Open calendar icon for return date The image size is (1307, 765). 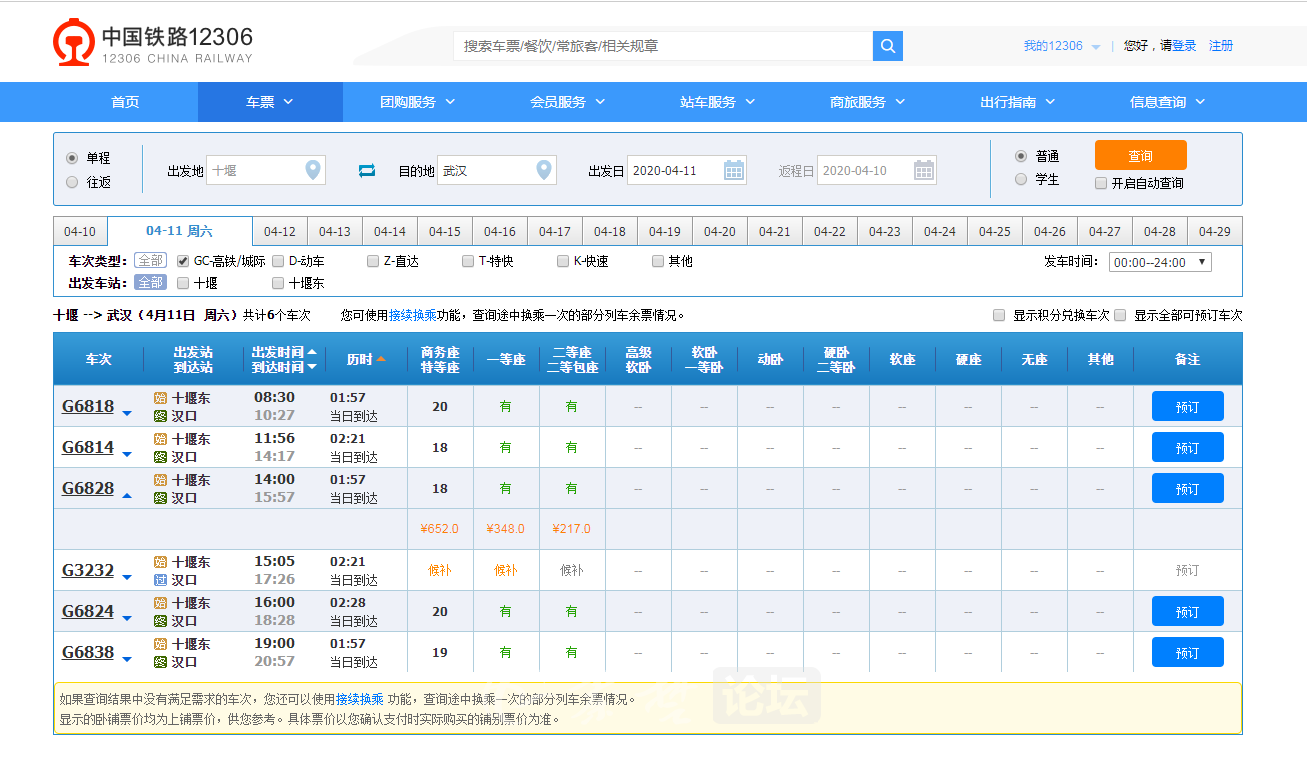[924, 170]
